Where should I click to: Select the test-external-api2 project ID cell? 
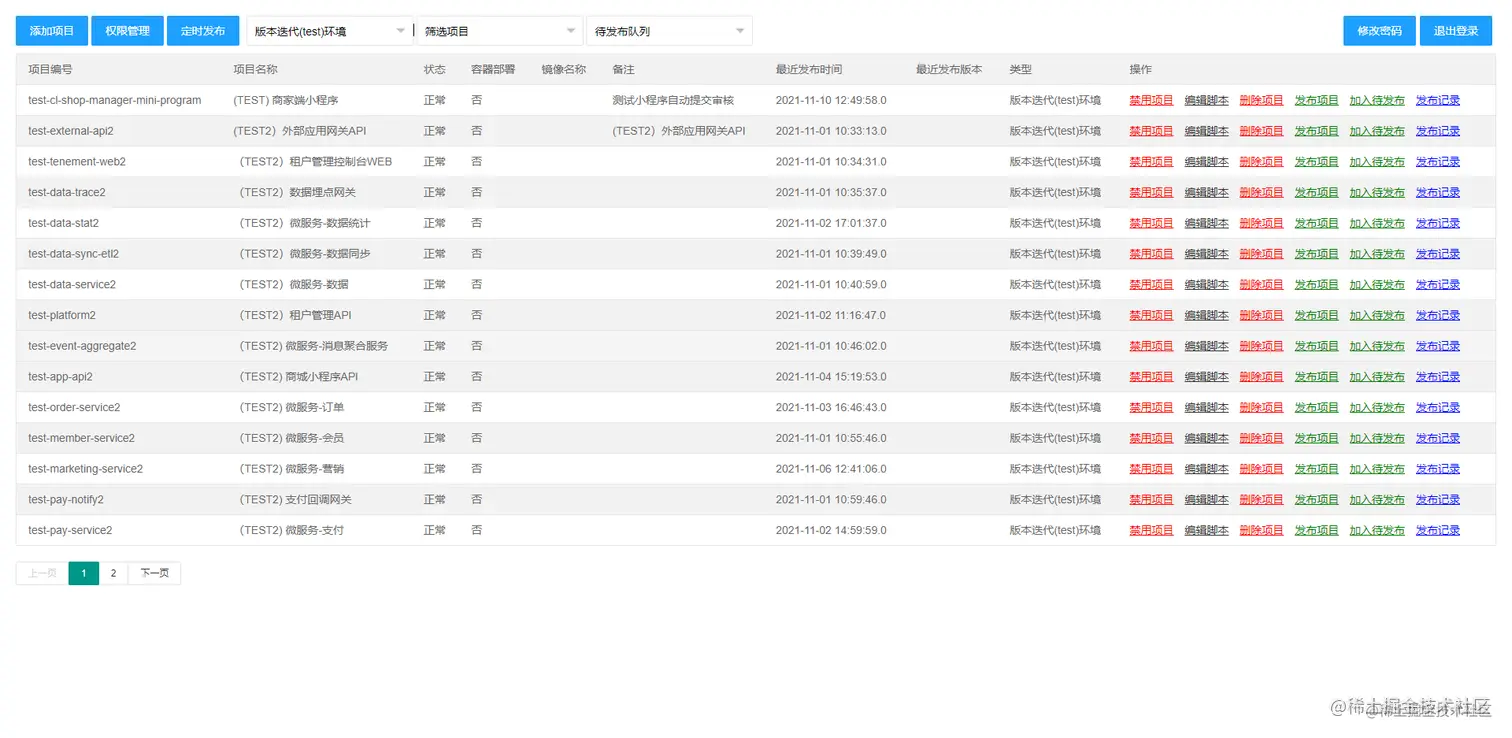(71, 131)
